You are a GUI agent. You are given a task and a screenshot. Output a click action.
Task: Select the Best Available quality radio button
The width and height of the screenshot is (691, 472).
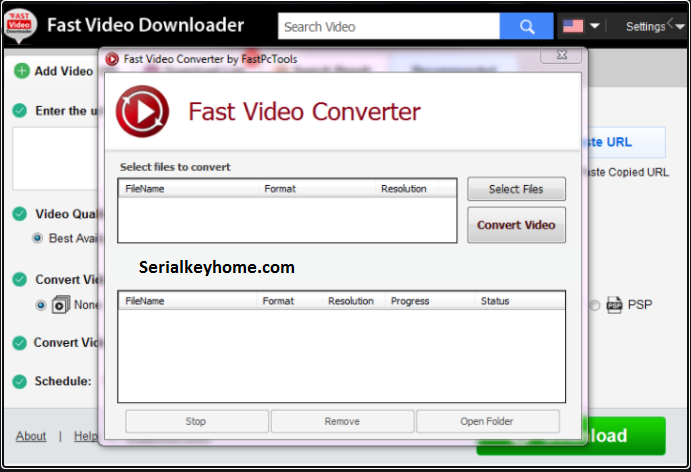coord(37,238)
